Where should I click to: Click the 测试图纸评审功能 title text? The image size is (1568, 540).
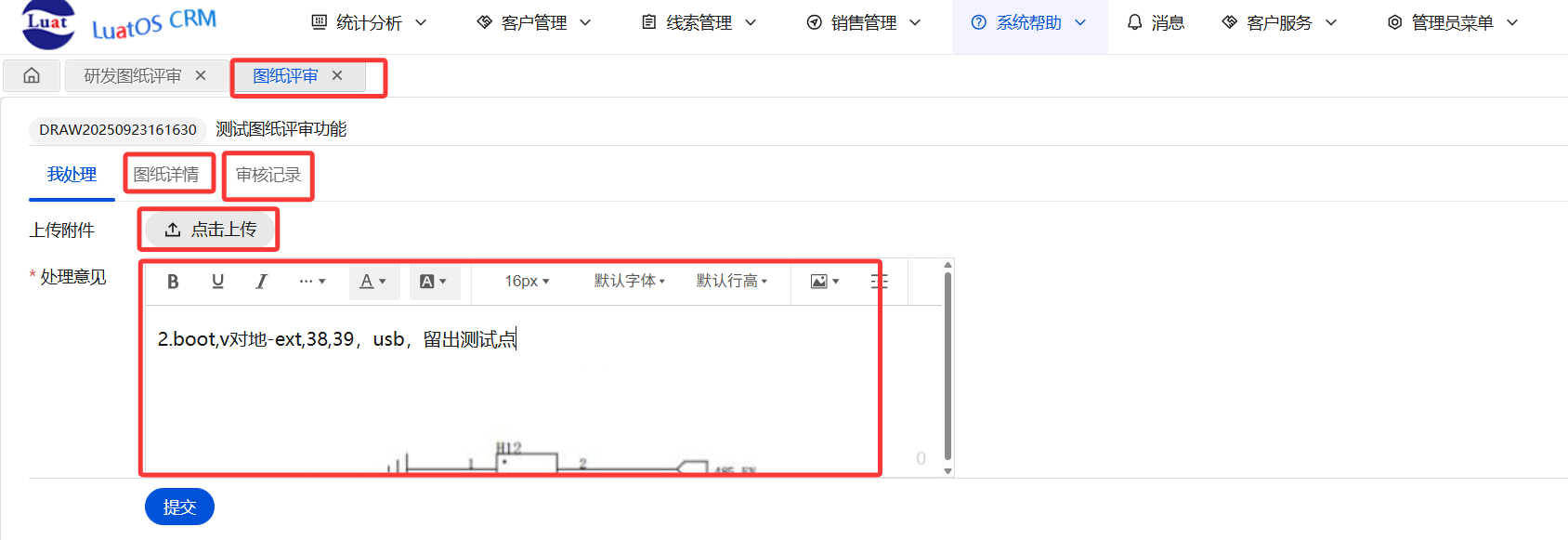tap(281, 129)
